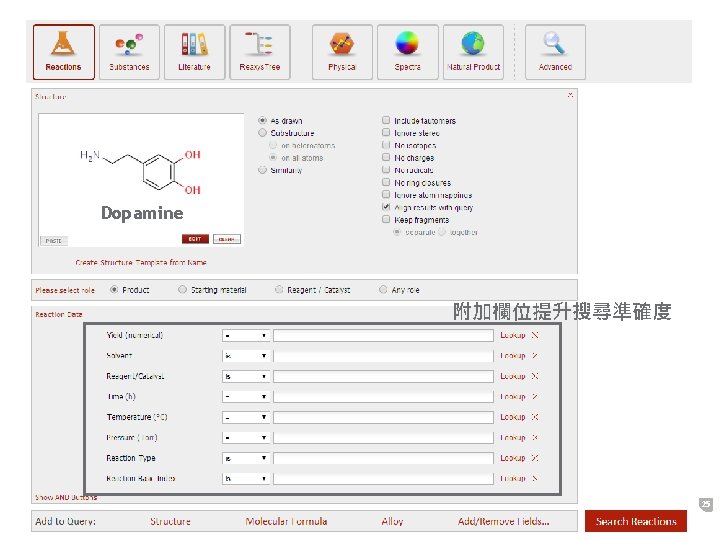
Task: Click Lookup for Reaction Type
Action: pos(512,458)
